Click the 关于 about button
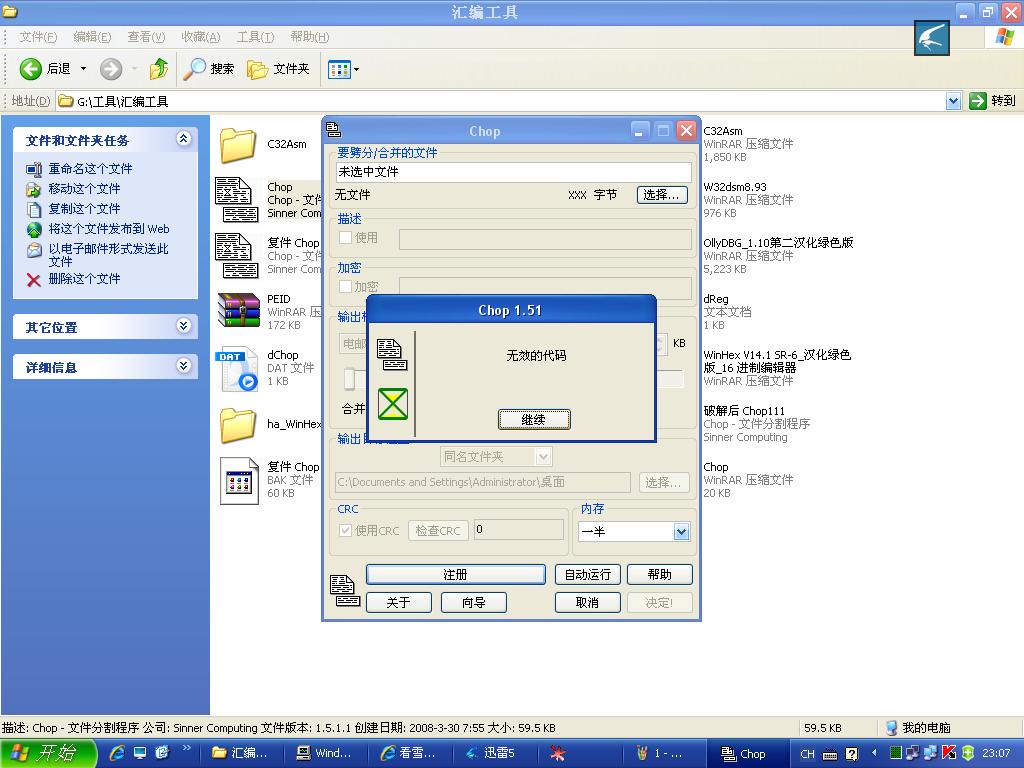 click(x=398, y=603)
